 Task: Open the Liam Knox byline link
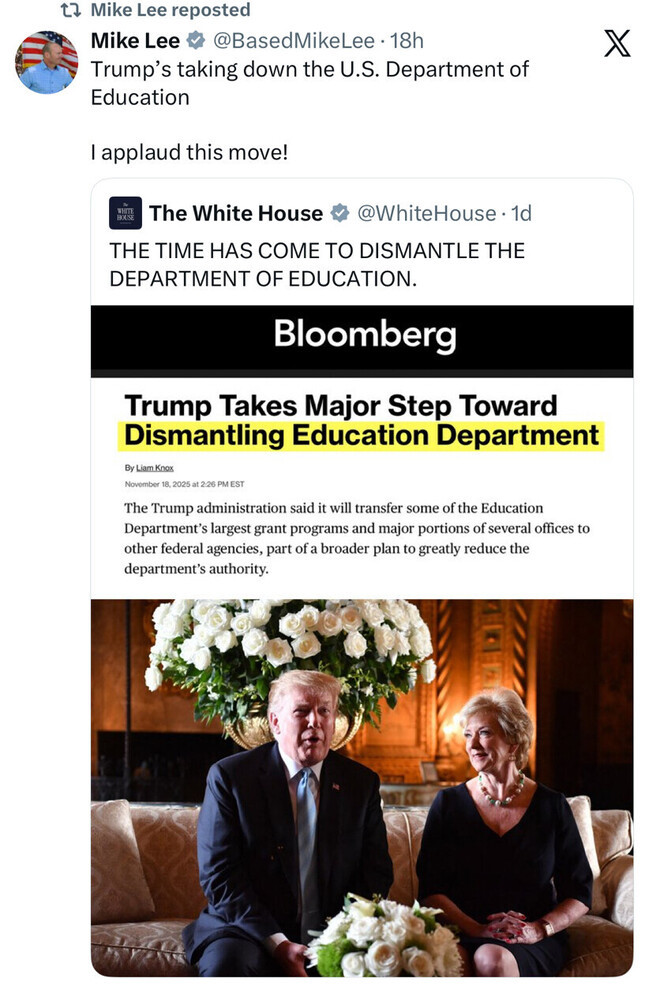tap(154, 469)
